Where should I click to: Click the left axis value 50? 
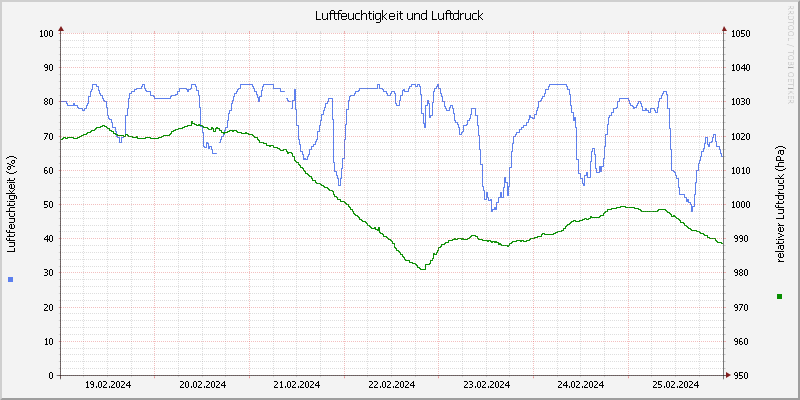click(x=48, y=205)
